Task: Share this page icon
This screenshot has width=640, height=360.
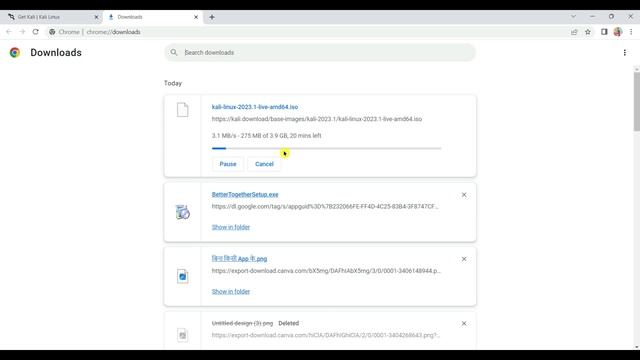Action: coord(574,32)
